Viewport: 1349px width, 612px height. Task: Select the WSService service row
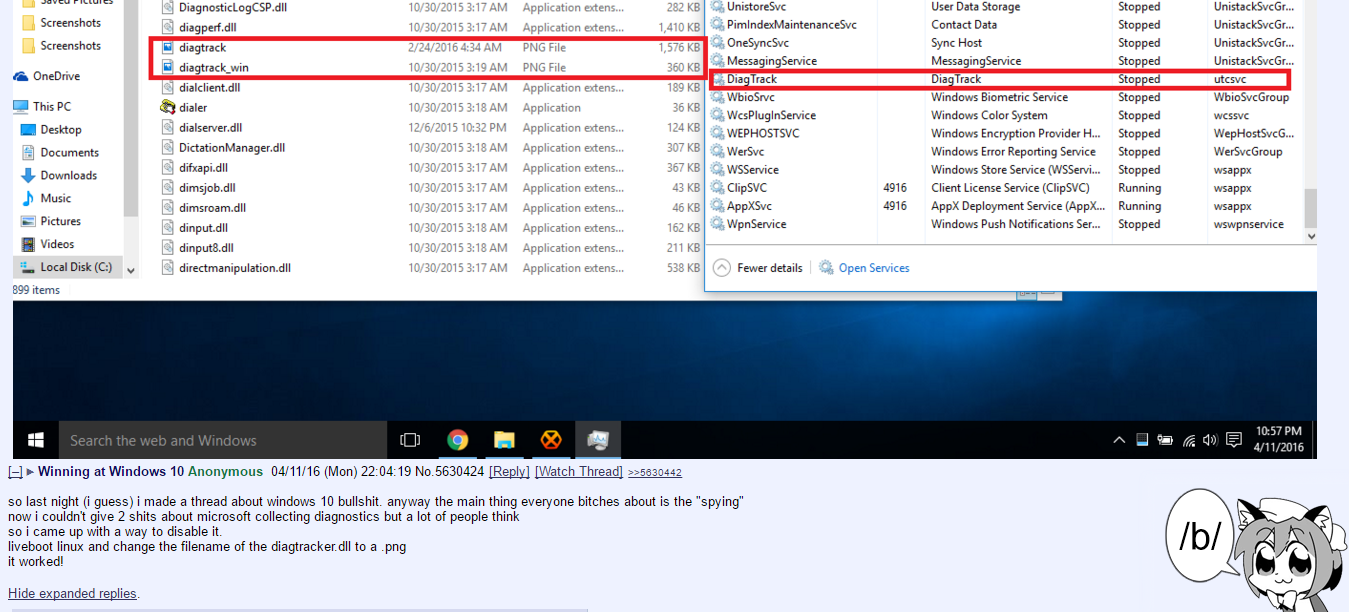tap(1006, 170)
